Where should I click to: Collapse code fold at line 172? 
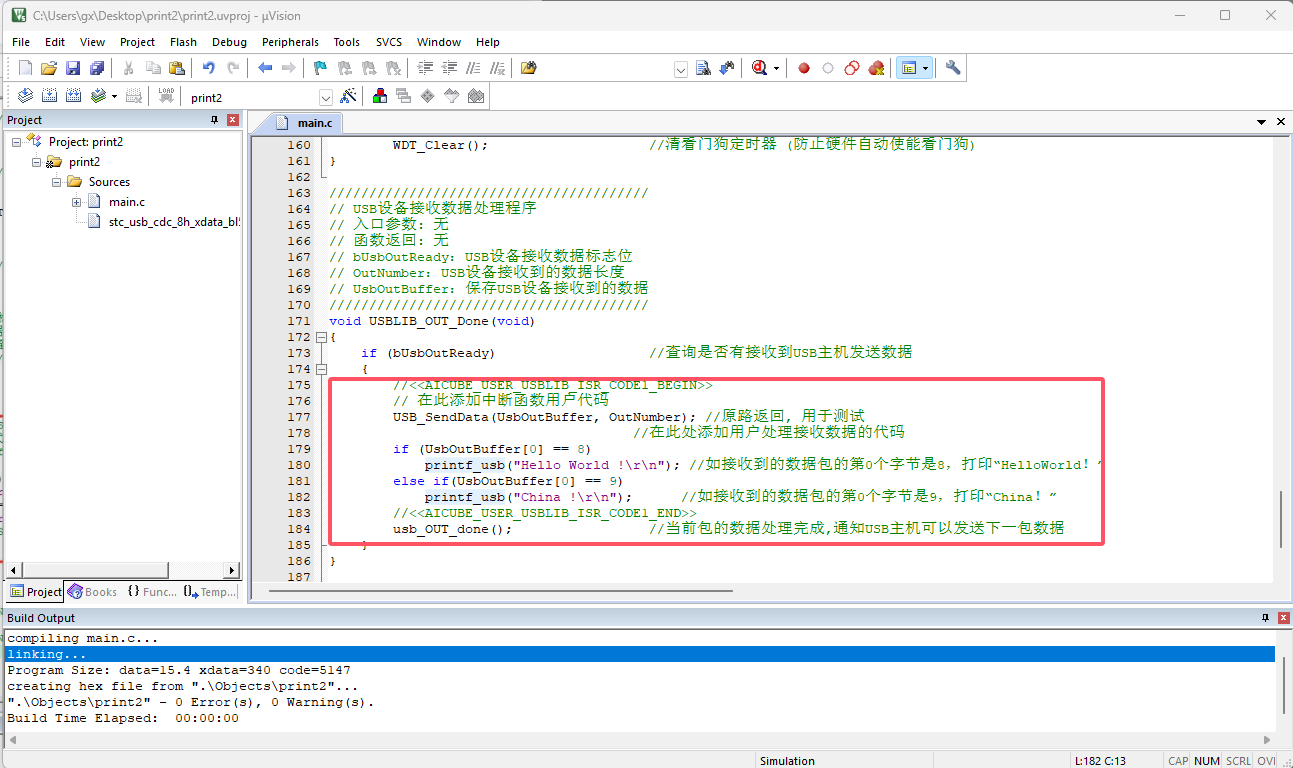point(321,337)
